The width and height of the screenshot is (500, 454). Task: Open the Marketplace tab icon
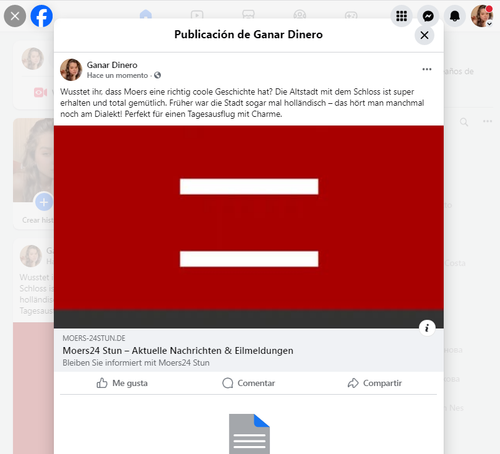click(248, 15)
